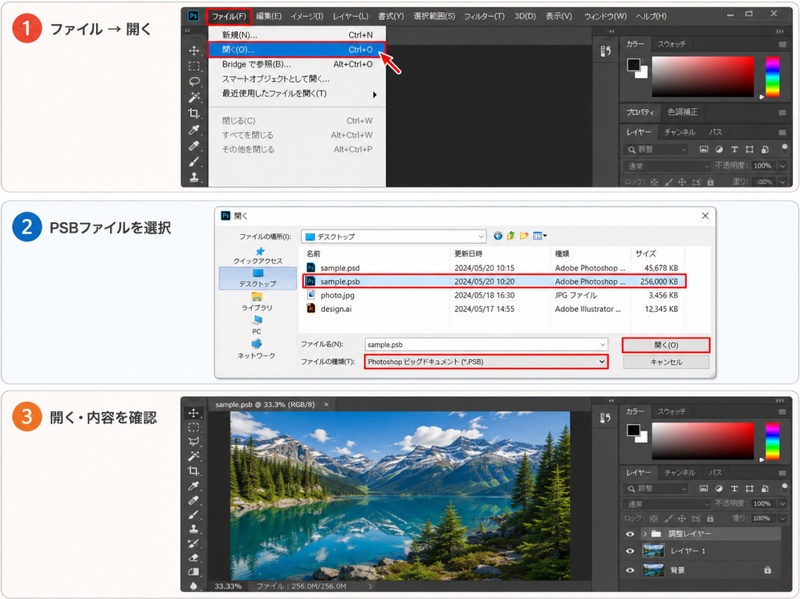Select the Gradient tool in sample.psb window
The height and width of the screenshot is (599, 800).
[x=193, y=572]
